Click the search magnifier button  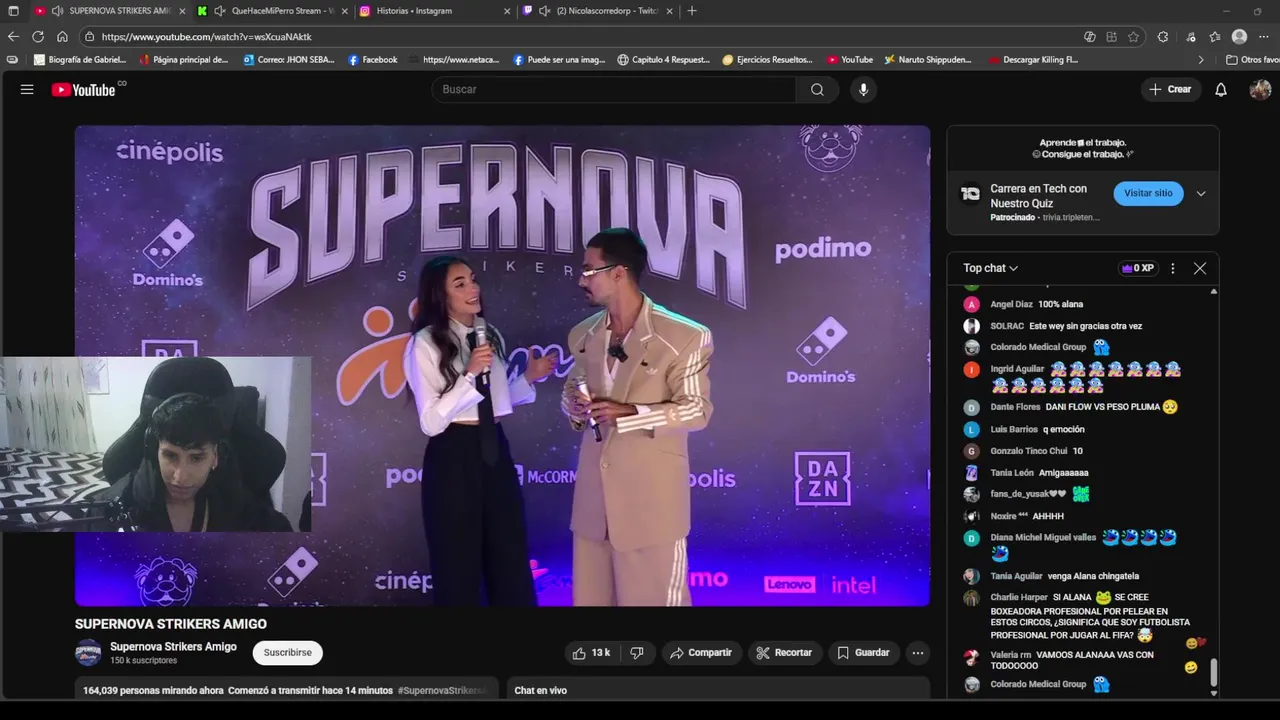[817, 89]
